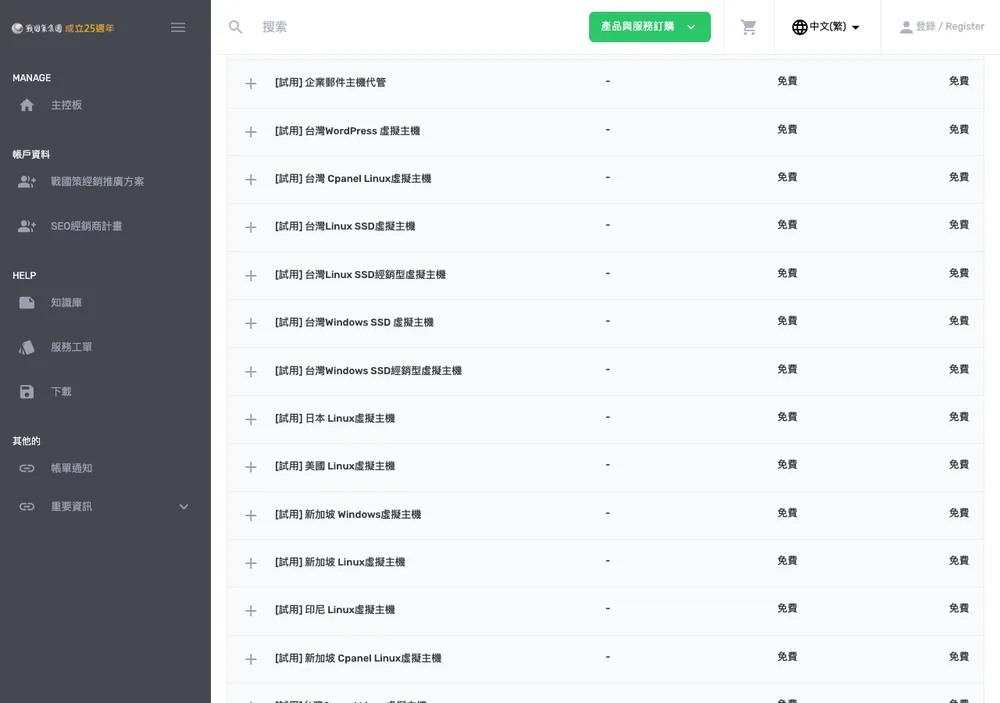Select the [試用] 日本 Linux虛擬主機 product name
This screenshot has height=703, width=1000.
(335, 418)
